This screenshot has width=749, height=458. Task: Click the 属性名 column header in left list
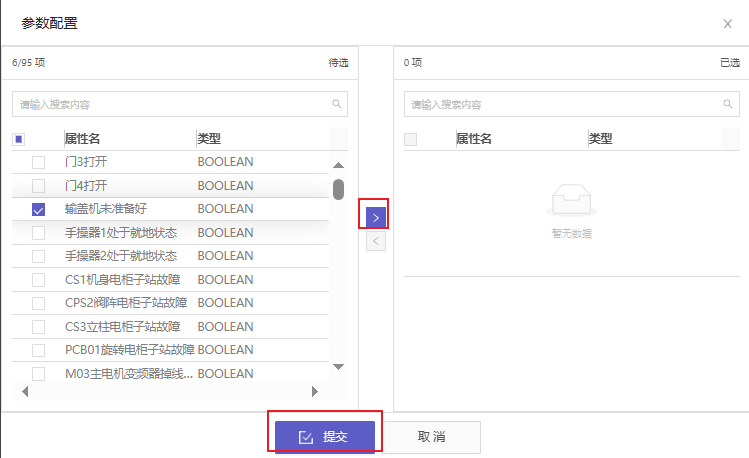82,139
